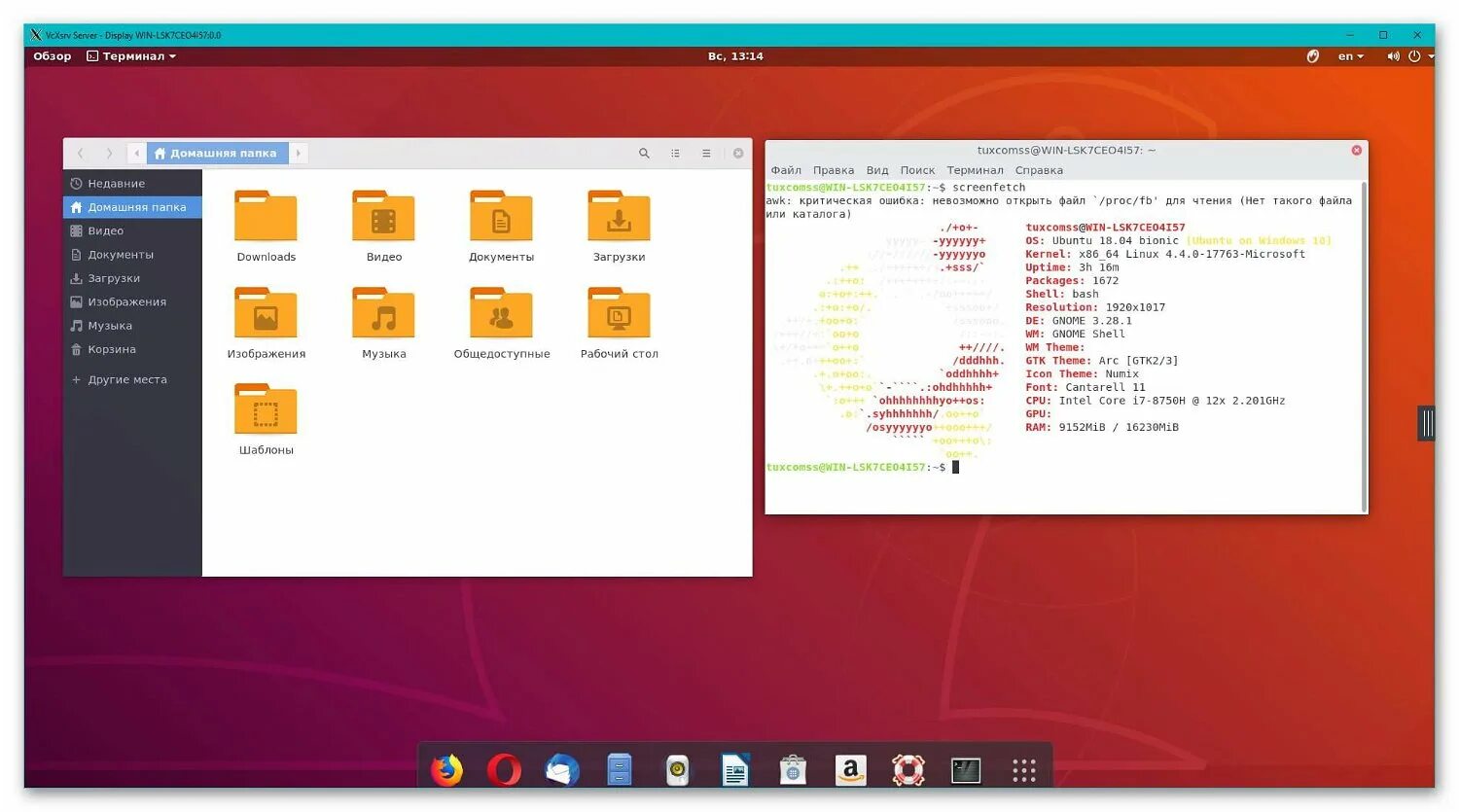This screenshot has width=1459, height=812.
Task: Click the Обзор activities button
Action: click(x=53, y=56)
